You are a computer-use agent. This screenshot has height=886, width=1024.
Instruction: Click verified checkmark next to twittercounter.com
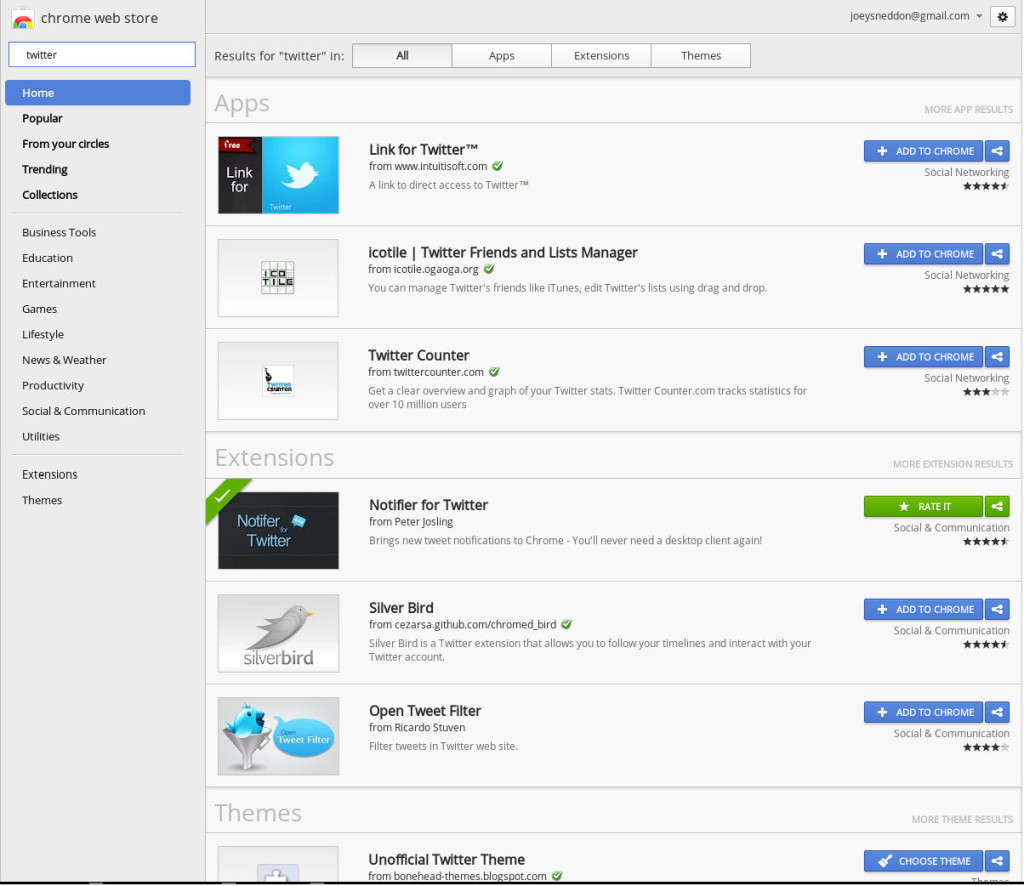click(x=494, y=372)
